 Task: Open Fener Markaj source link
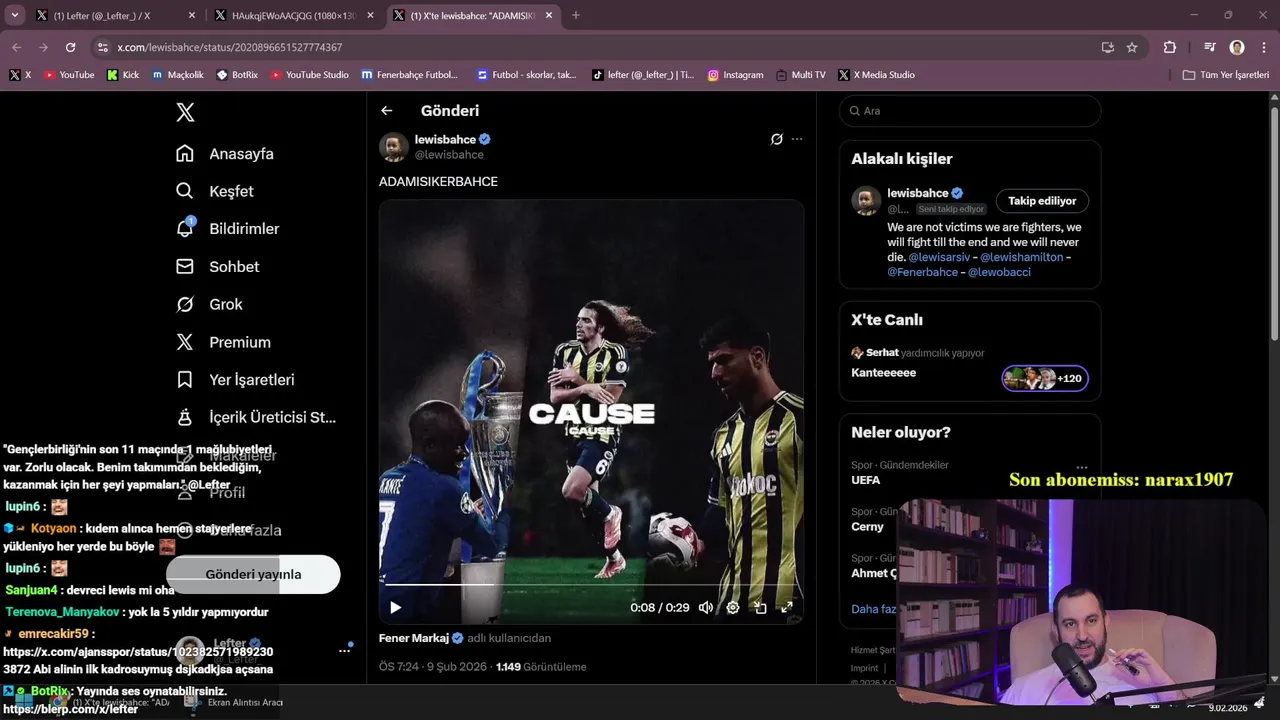[x=421, y=638]
